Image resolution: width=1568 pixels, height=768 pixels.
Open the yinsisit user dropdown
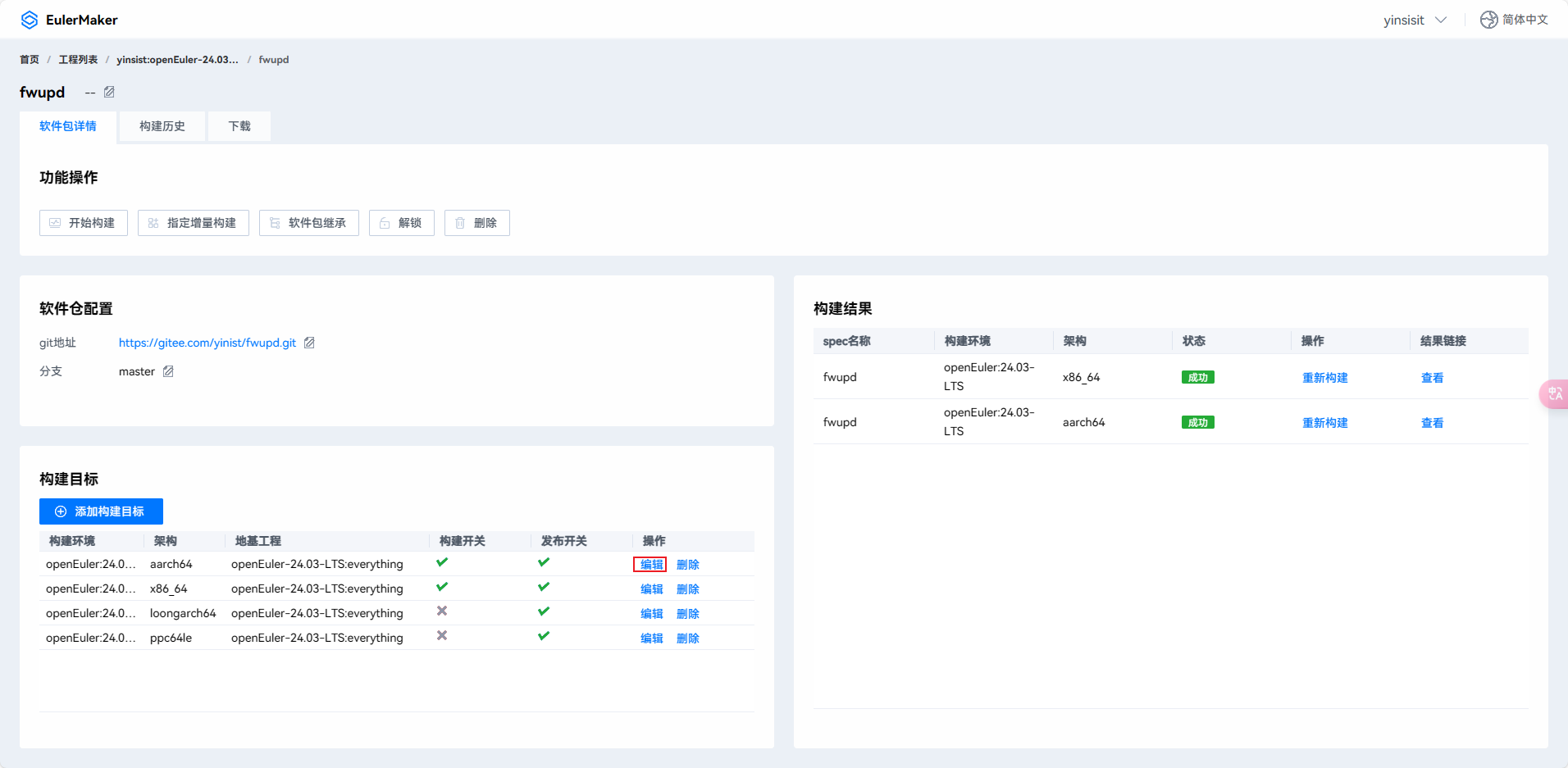coord(1415,20)
